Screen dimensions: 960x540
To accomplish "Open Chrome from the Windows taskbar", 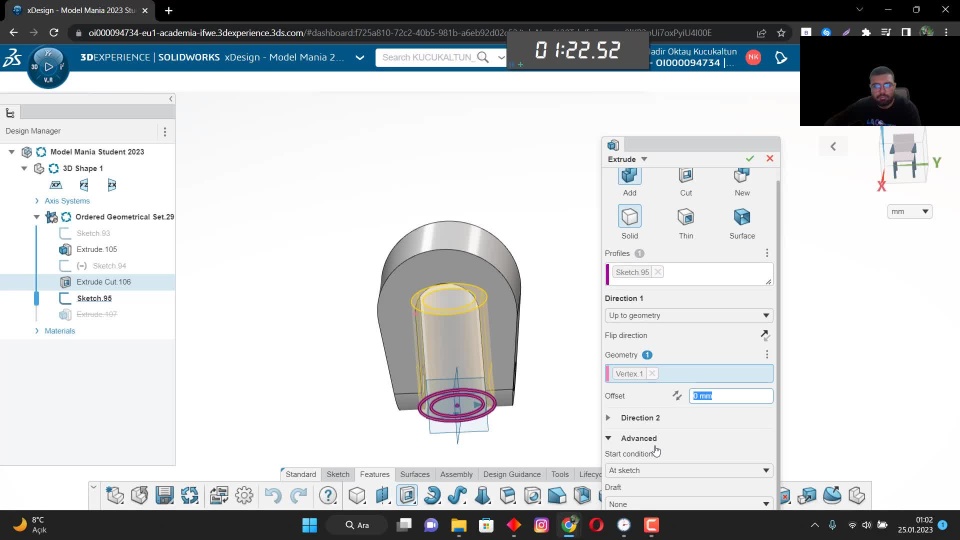I will 569,525.
